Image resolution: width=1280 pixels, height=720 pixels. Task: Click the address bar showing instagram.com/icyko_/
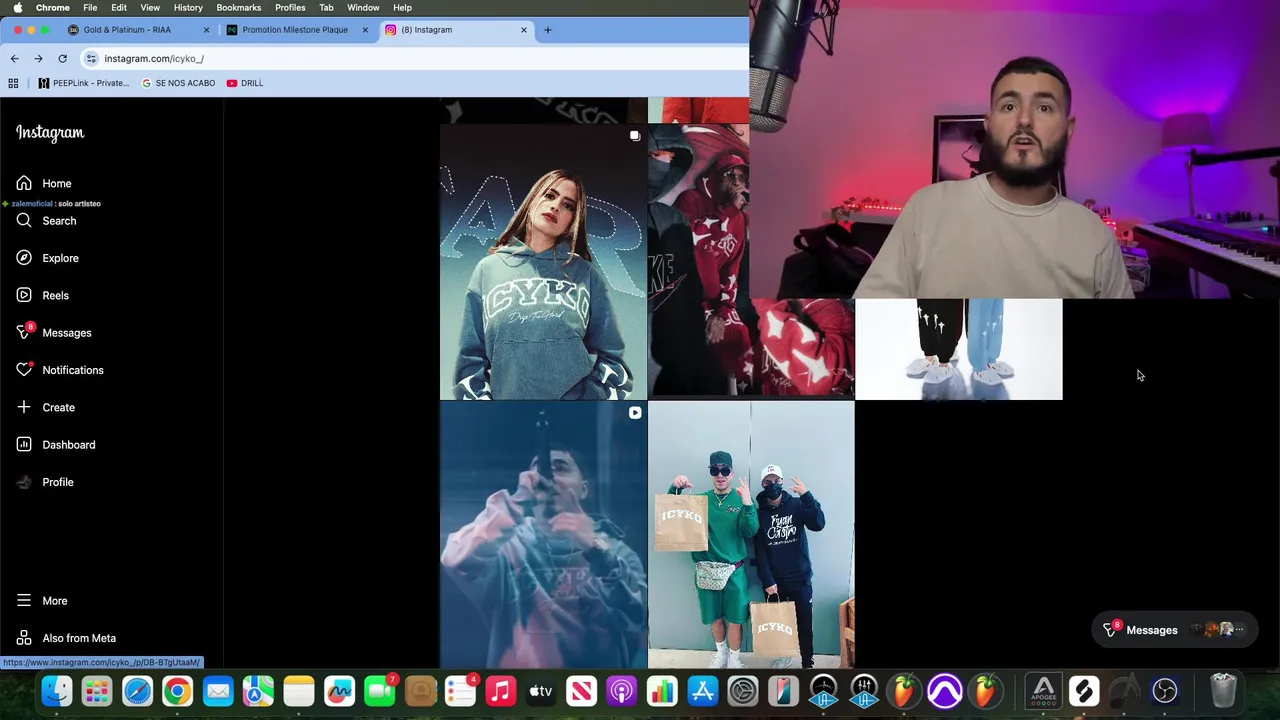pyautogui.click(x=414, y=59)
